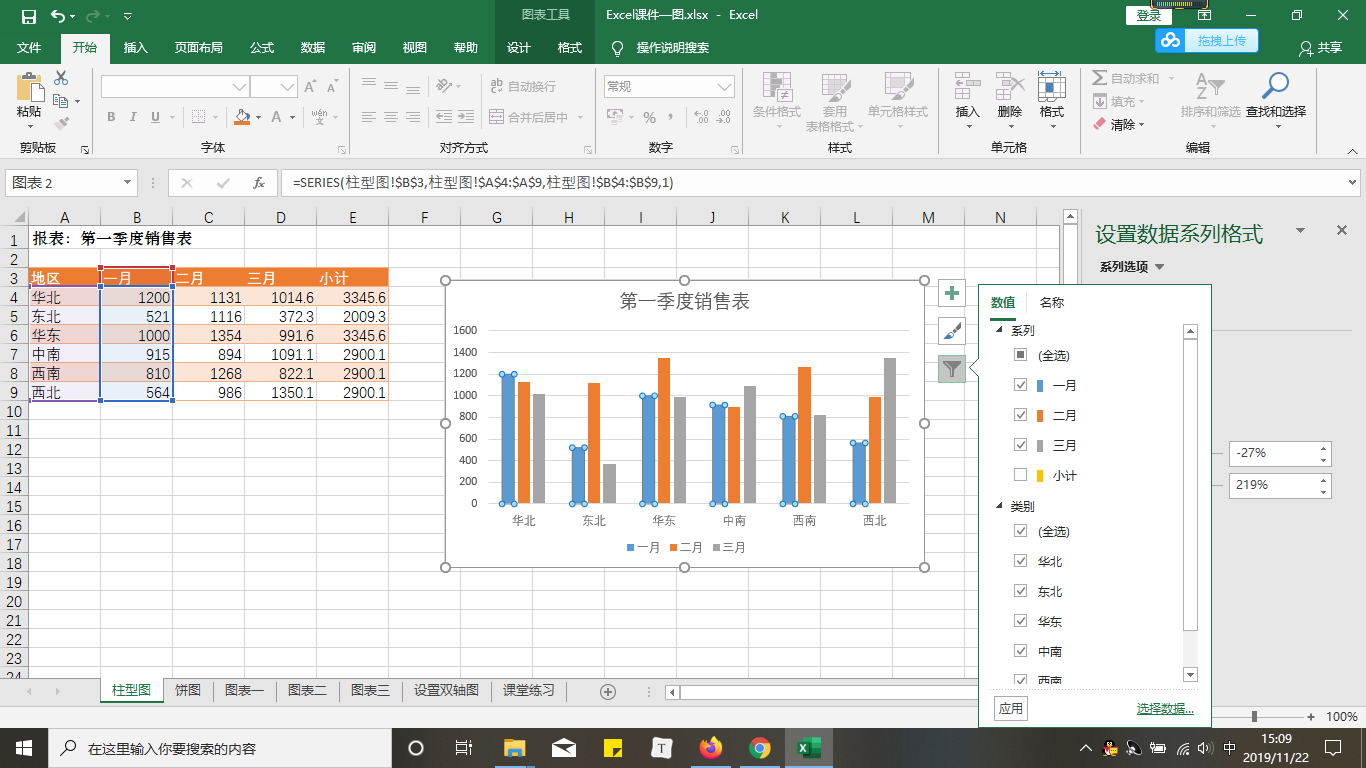Viewport: 1366px width, 768px height.
Task: Click the insert function fx icon
Action: point(259,183)
